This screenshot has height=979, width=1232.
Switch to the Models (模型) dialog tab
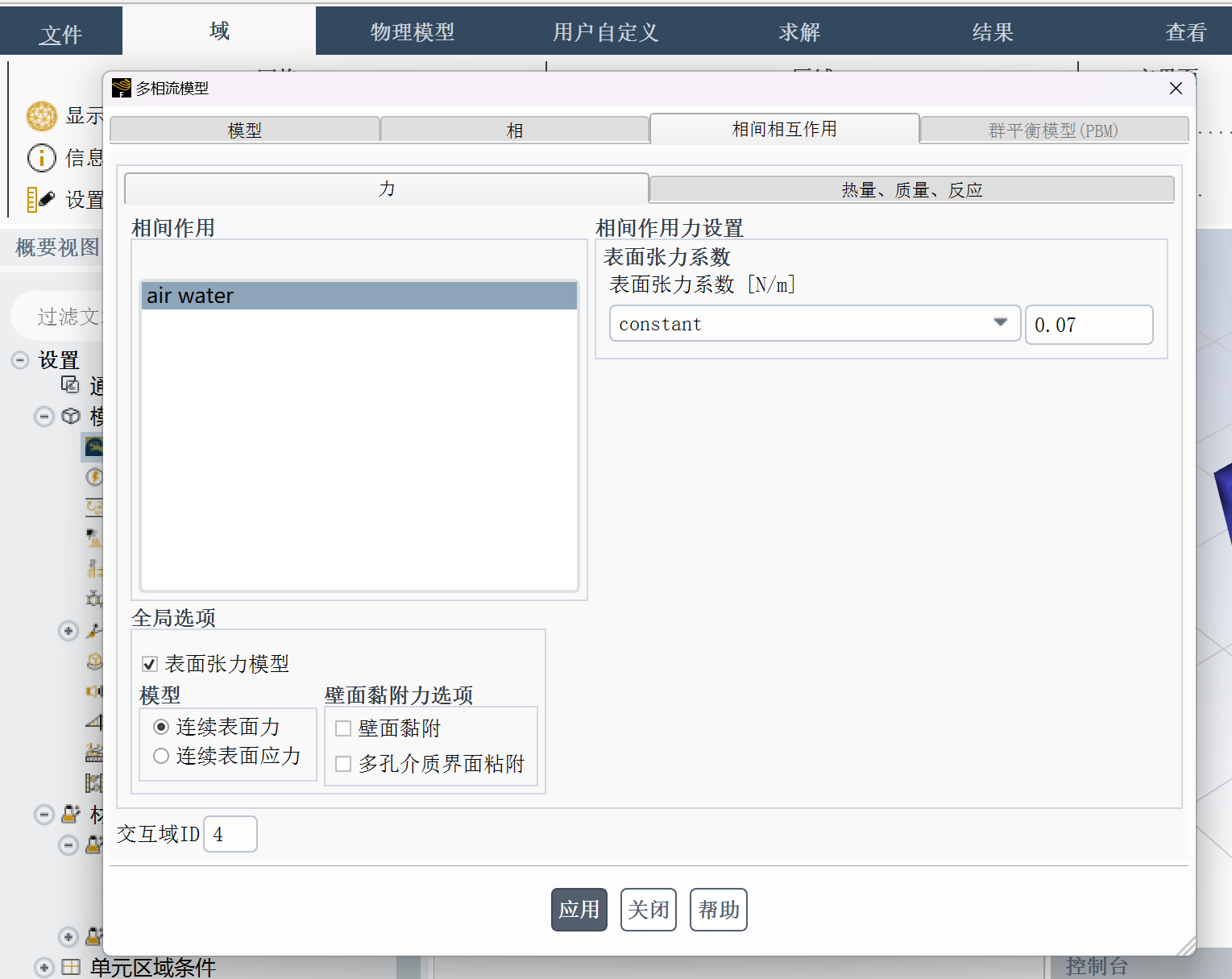[x=245, y=130]
